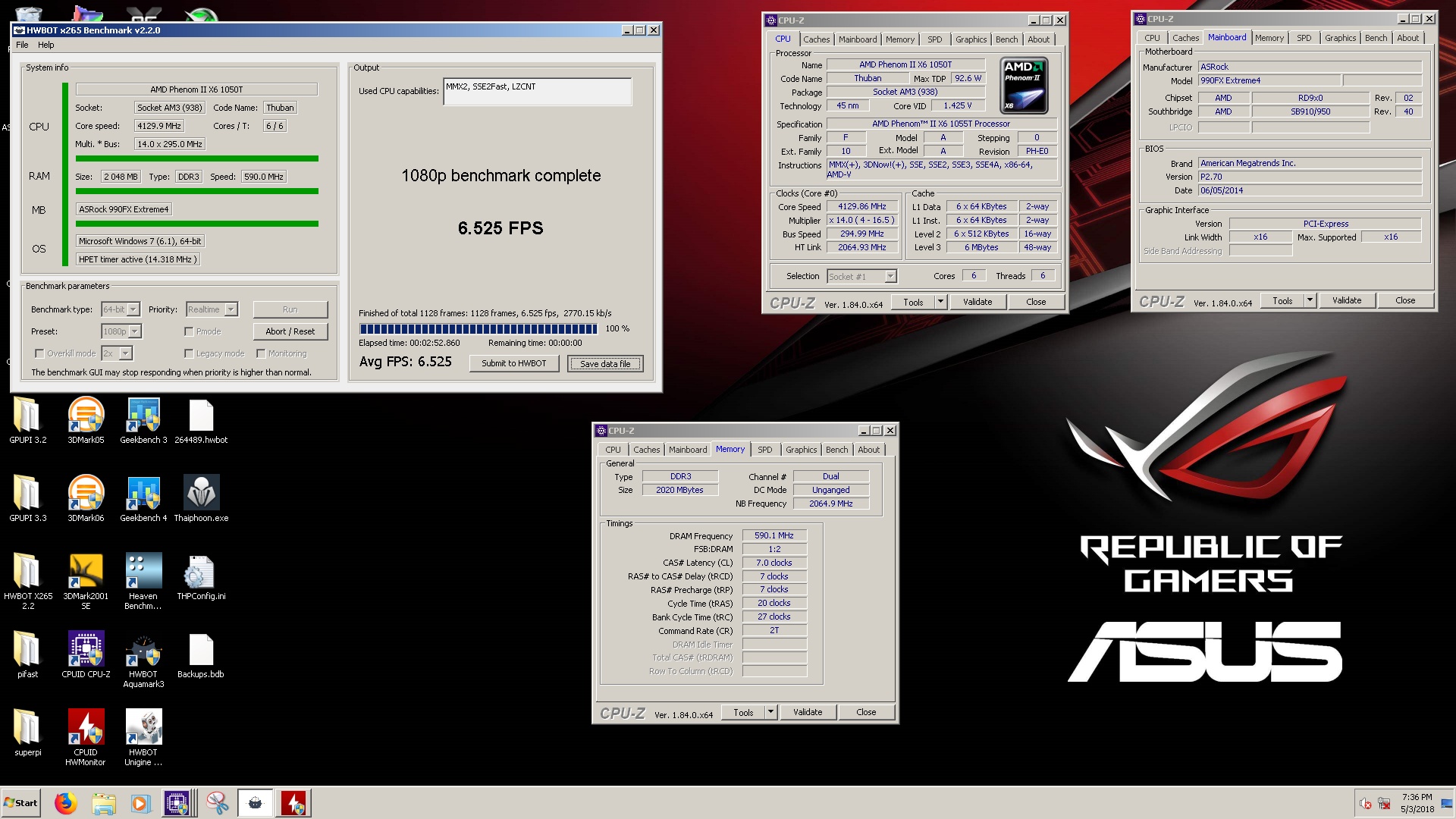Open the pifast folder icon
Image resolution: width=1456 pixels, height=819 pixels.
pyautogui.click(x=27, y=654)
